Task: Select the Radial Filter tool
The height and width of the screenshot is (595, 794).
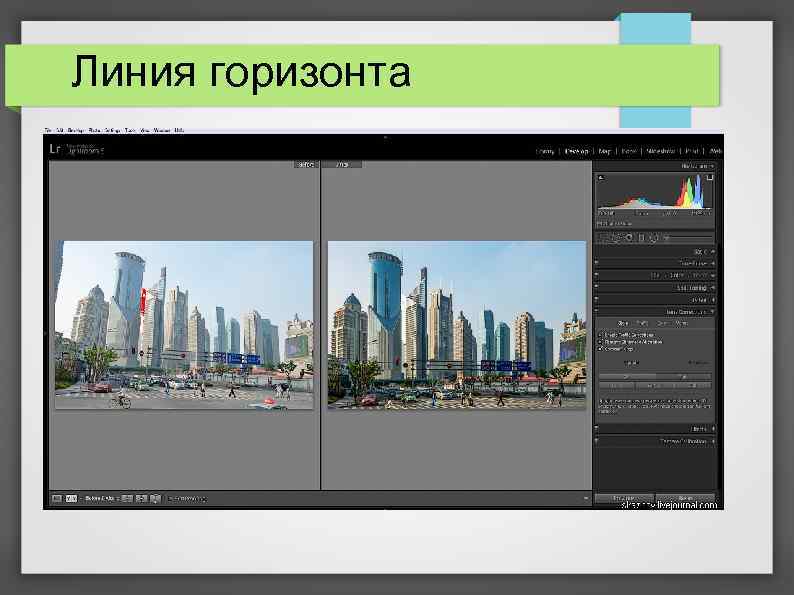Action: click(653, 237)
